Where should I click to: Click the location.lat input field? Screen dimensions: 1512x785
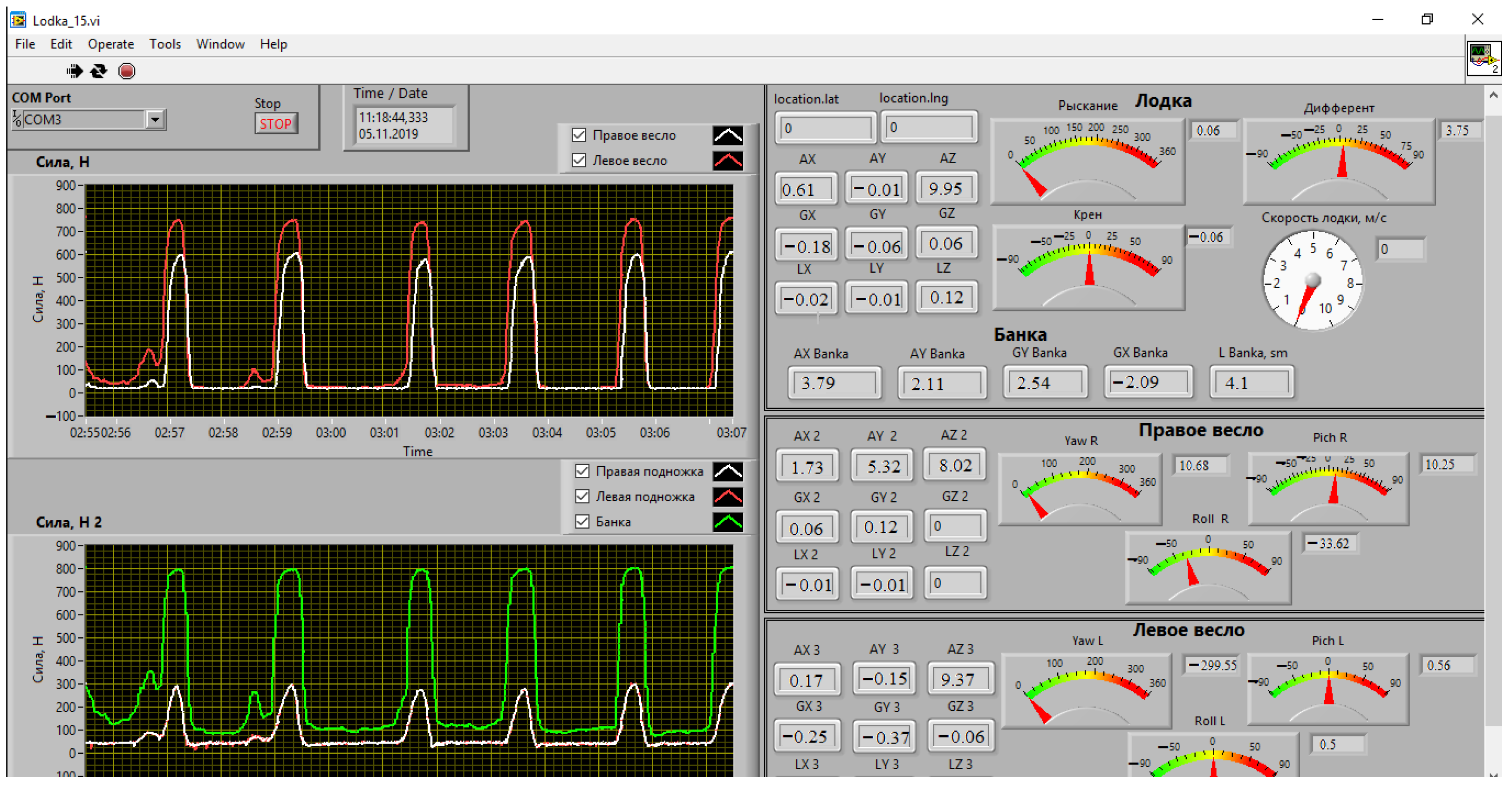click(x=825, y=128)
